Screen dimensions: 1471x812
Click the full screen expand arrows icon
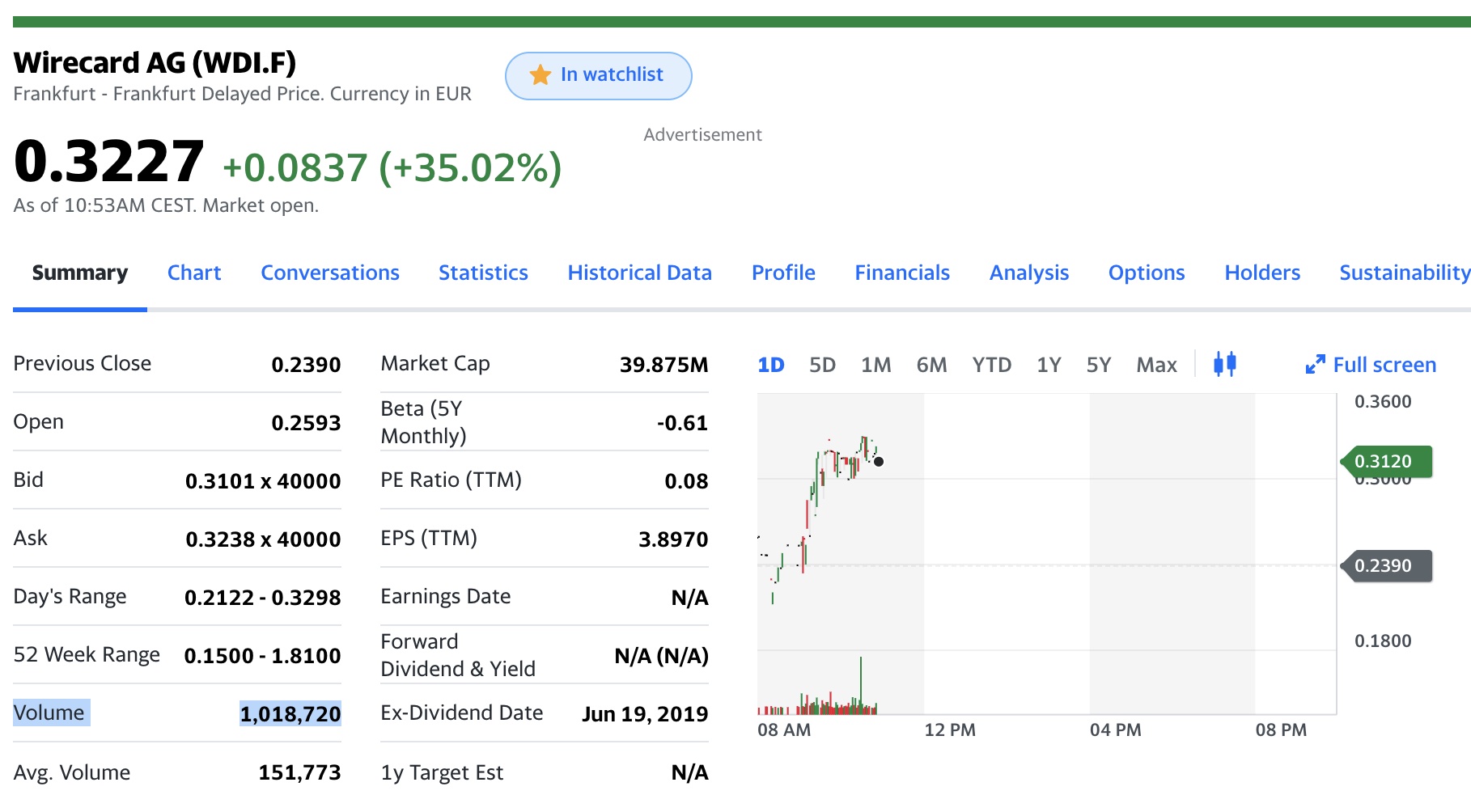point(1316,365)
